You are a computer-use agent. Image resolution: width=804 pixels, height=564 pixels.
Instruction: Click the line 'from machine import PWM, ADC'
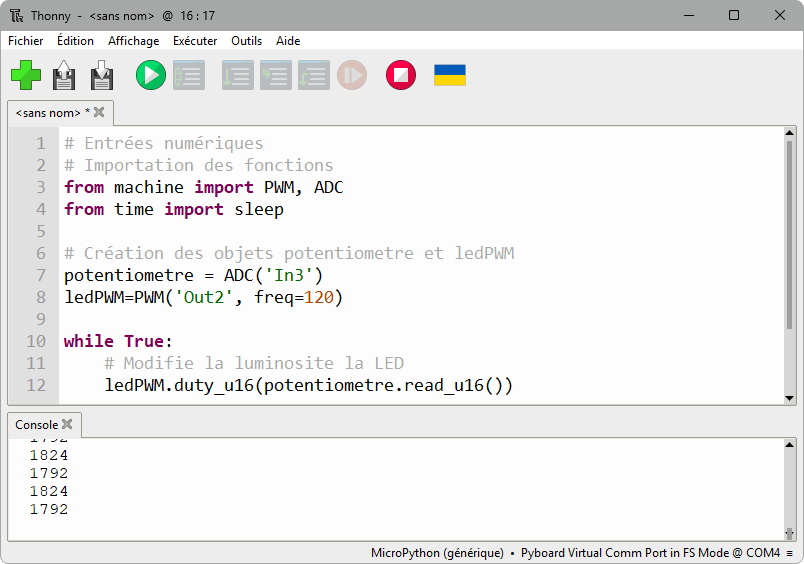[x=204, y=187]
